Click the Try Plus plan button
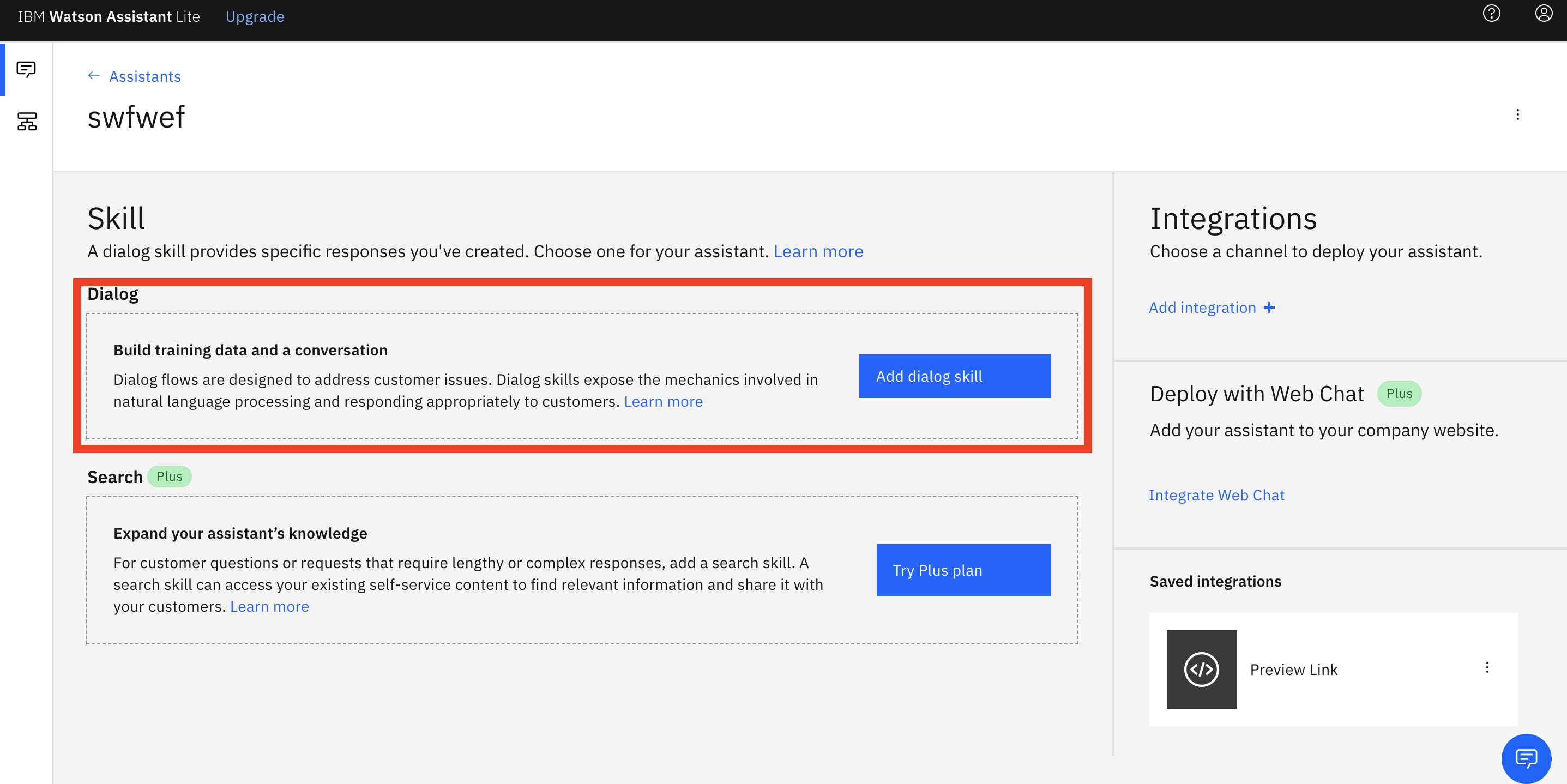 coord(963,570)
